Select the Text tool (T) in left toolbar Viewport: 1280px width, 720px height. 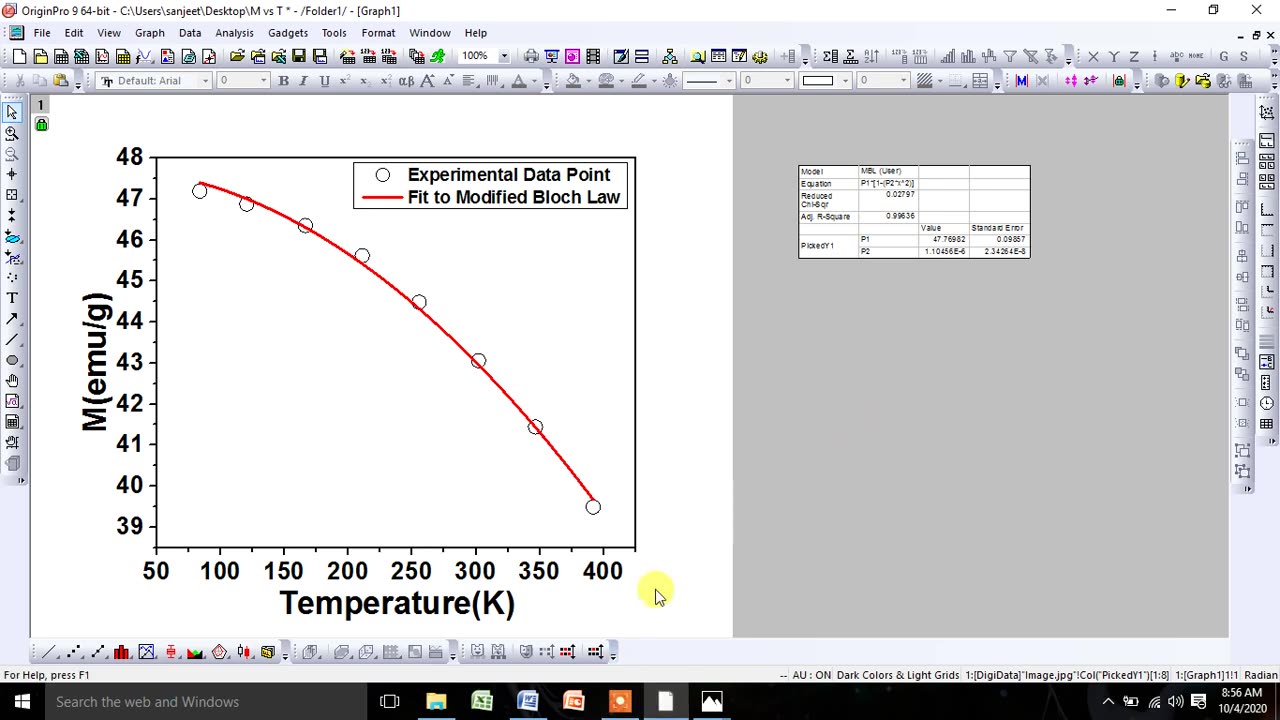12,298
